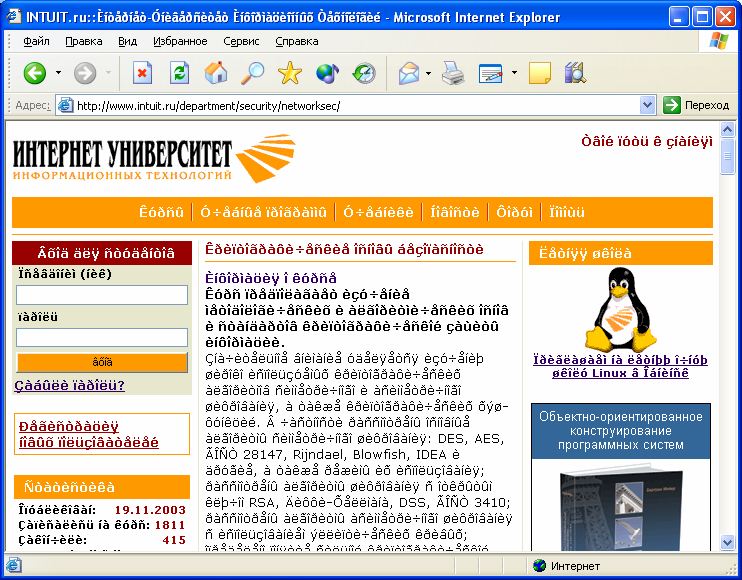Expand the Mail button dropdown arrow

[428, 73]
